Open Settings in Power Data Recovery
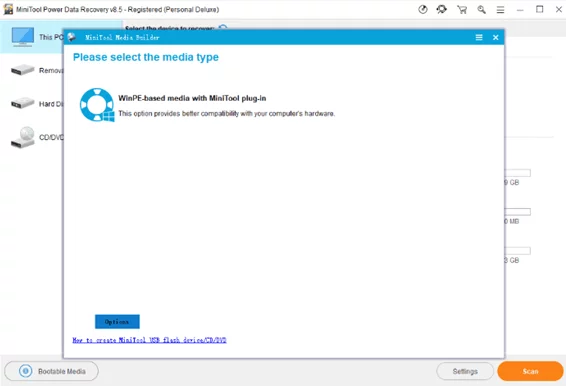Image resolution: width=566 pixels, height=386 pixels. tap(465, 371)
